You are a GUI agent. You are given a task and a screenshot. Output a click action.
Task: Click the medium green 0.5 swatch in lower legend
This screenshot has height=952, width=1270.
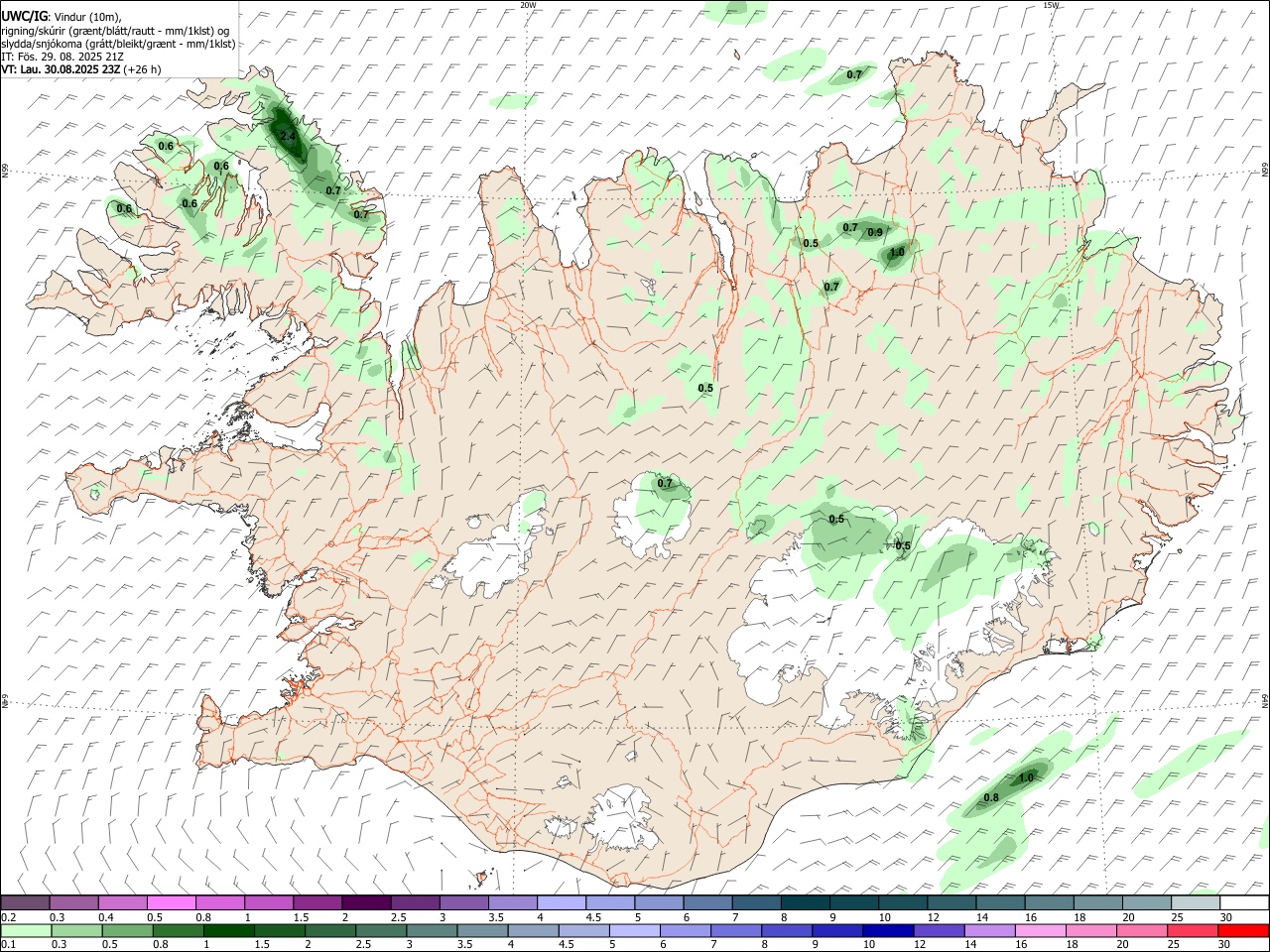[129, 930]
